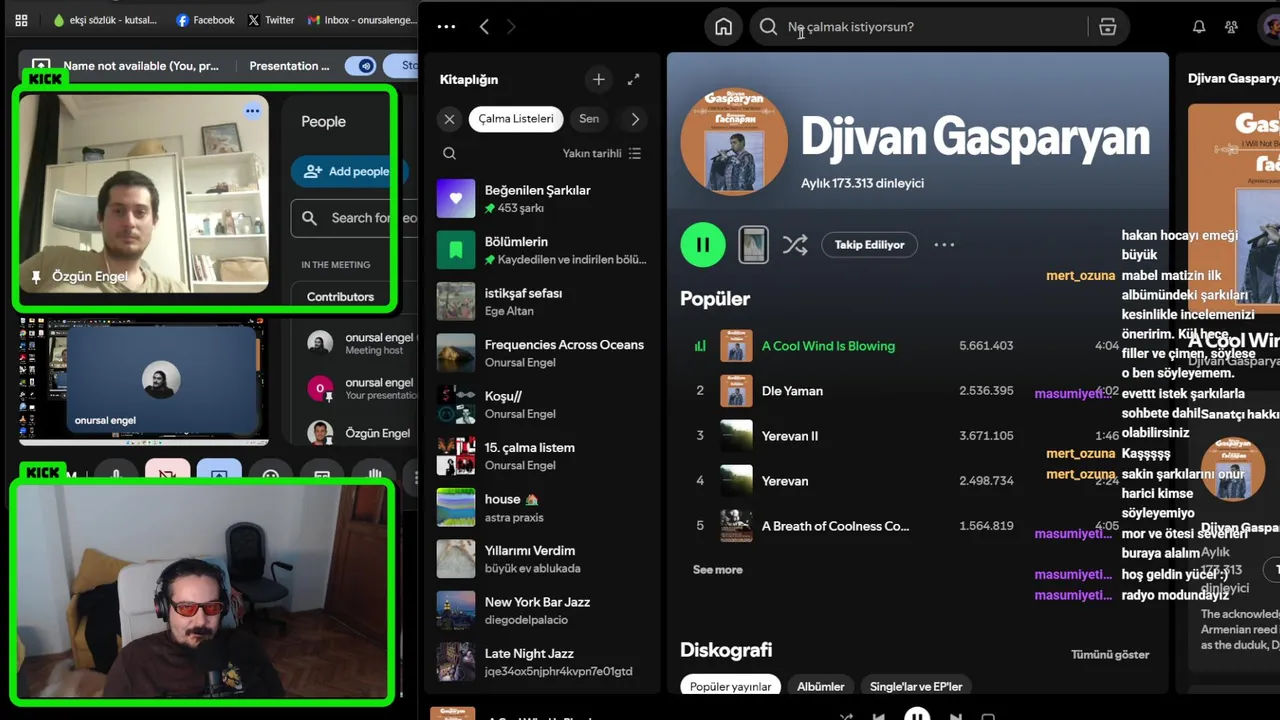Clear the library filter with the X
The width and height of the screenshot is (1280, 720).
(x=449, y=119)
